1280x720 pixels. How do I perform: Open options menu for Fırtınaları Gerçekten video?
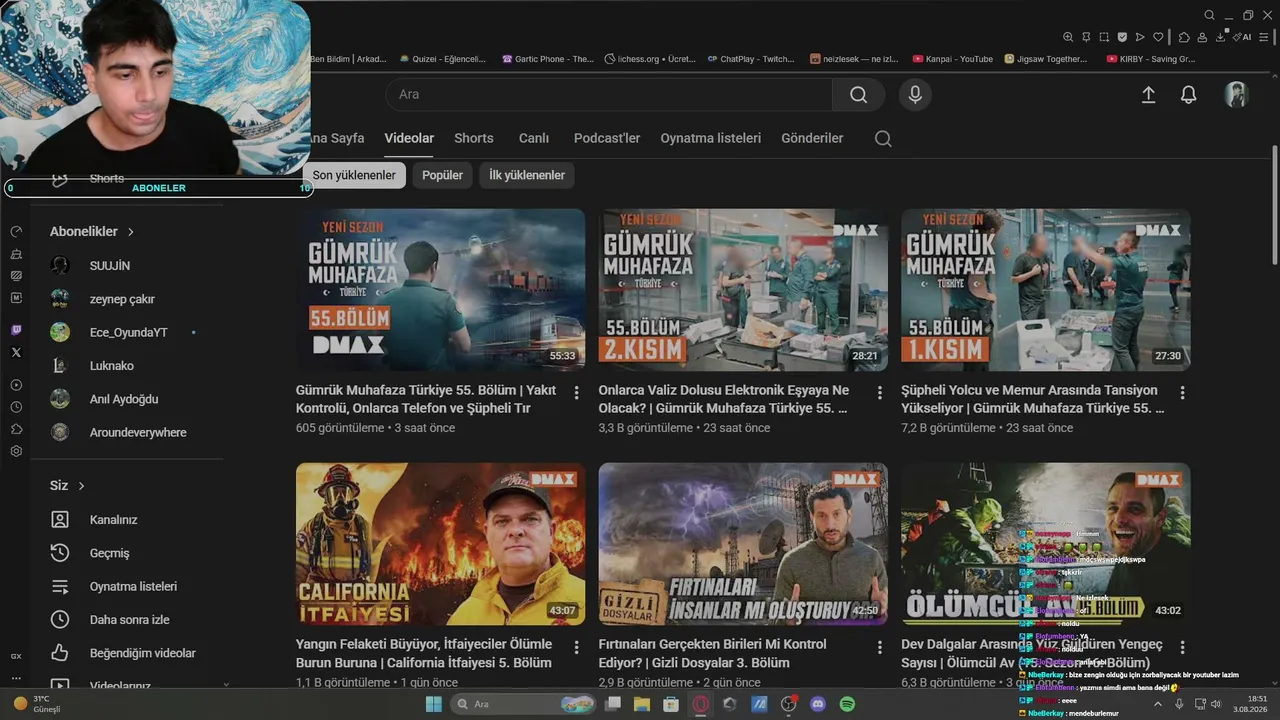pos(880,647)
